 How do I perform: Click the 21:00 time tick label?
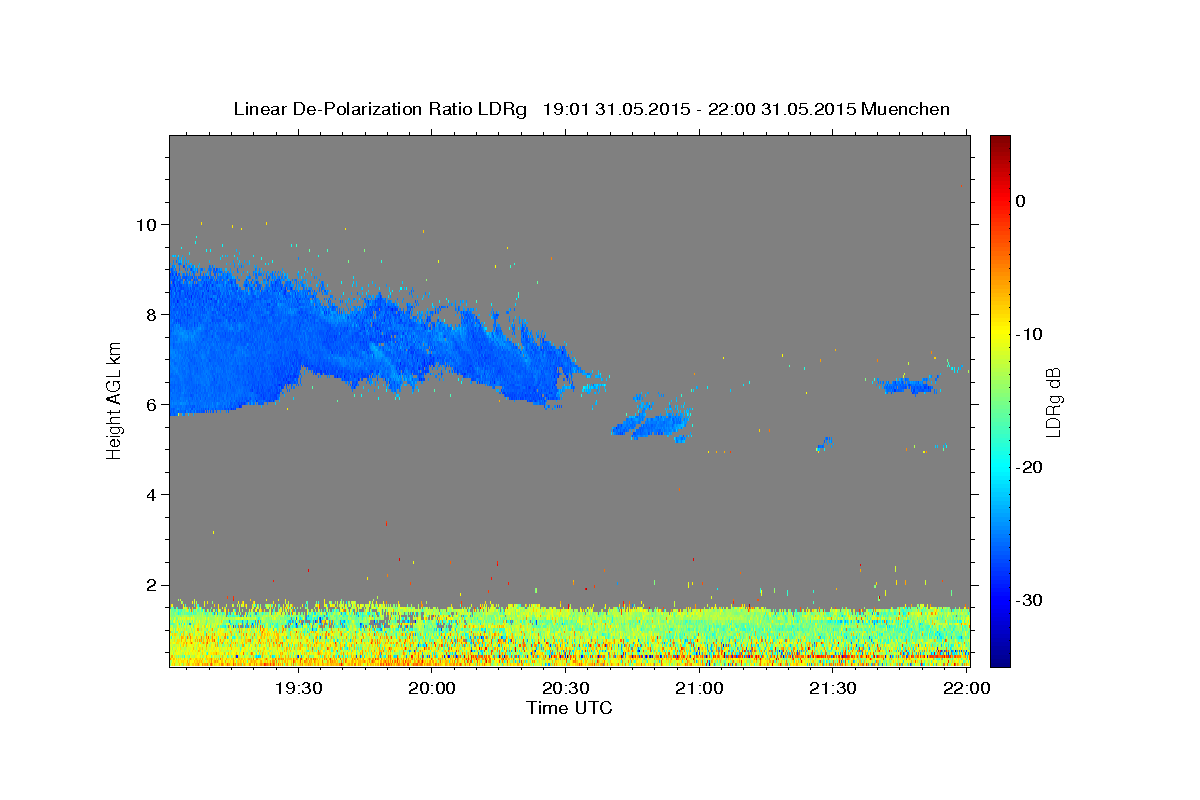tap(700, 688)
